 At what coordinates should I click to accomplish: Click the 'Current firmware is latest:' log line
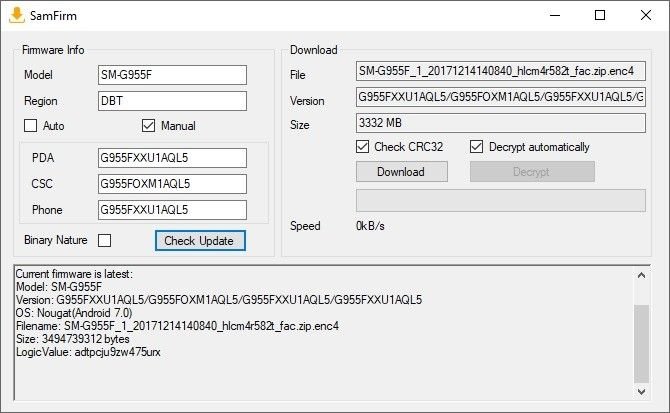point(74,274)
